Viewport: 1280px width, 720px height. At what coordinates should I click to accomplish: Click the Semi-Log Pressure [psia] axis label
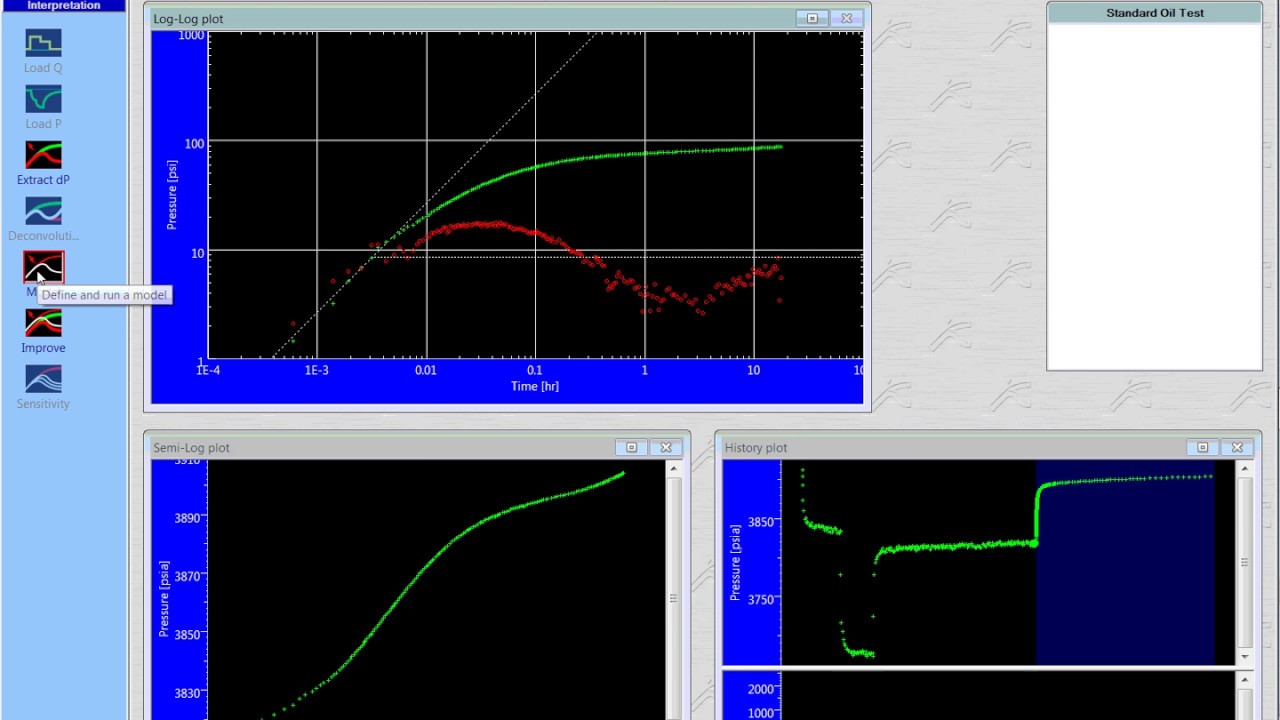pyautogui.click(x=165, y=599)
